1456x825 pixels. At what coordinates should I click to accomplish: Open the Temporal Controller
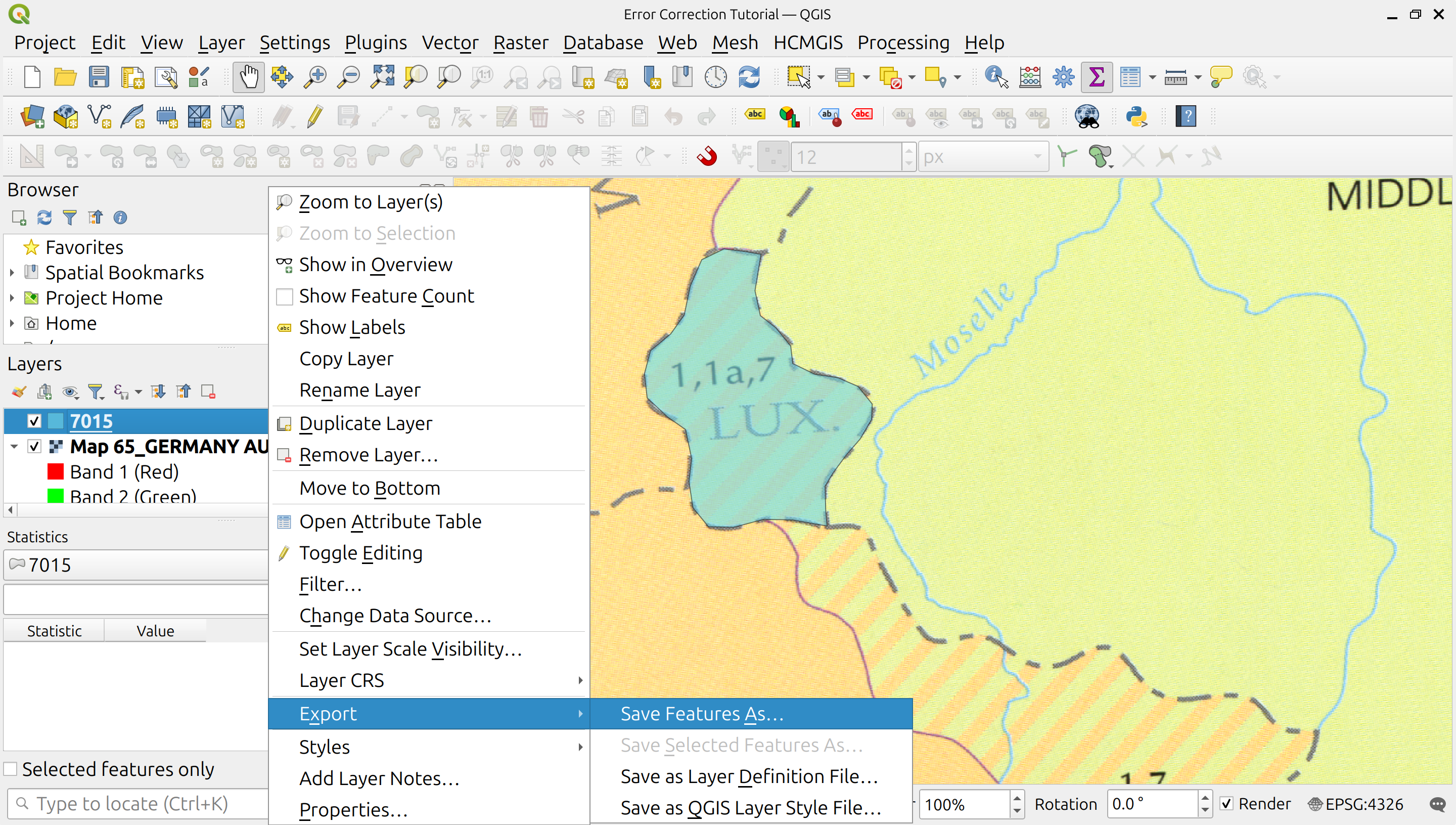coord(715,76)
